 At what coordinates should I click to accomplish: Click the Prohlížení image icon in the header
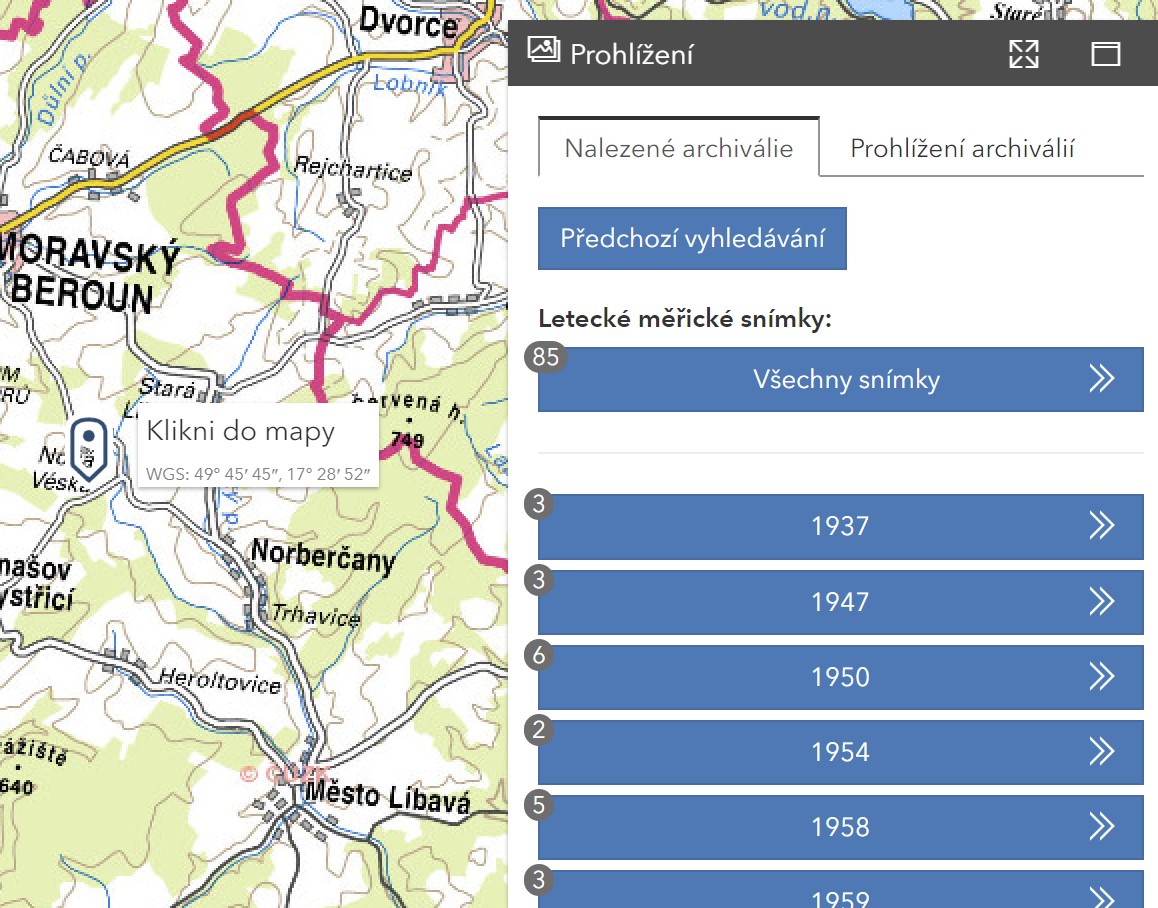(543, 52)
